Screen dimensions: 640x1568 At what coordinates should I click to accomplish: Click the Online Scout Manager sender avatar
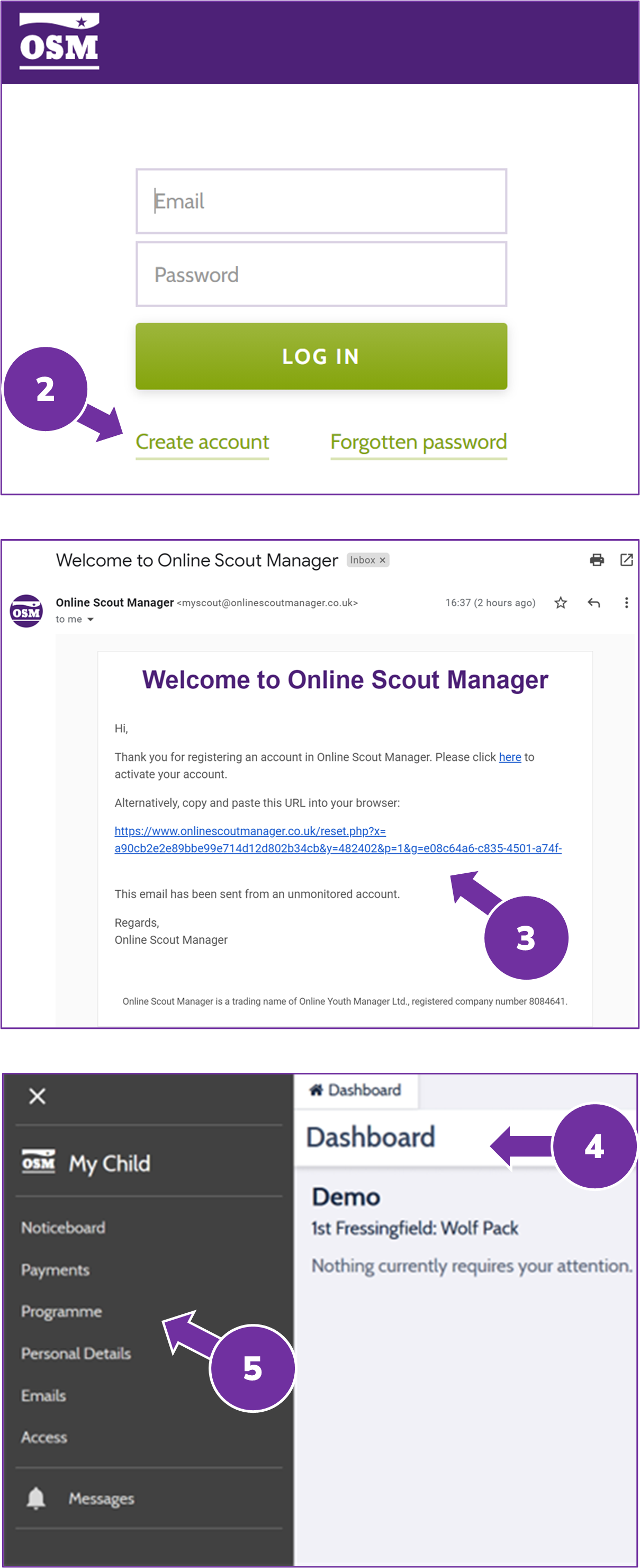(26, 611)
